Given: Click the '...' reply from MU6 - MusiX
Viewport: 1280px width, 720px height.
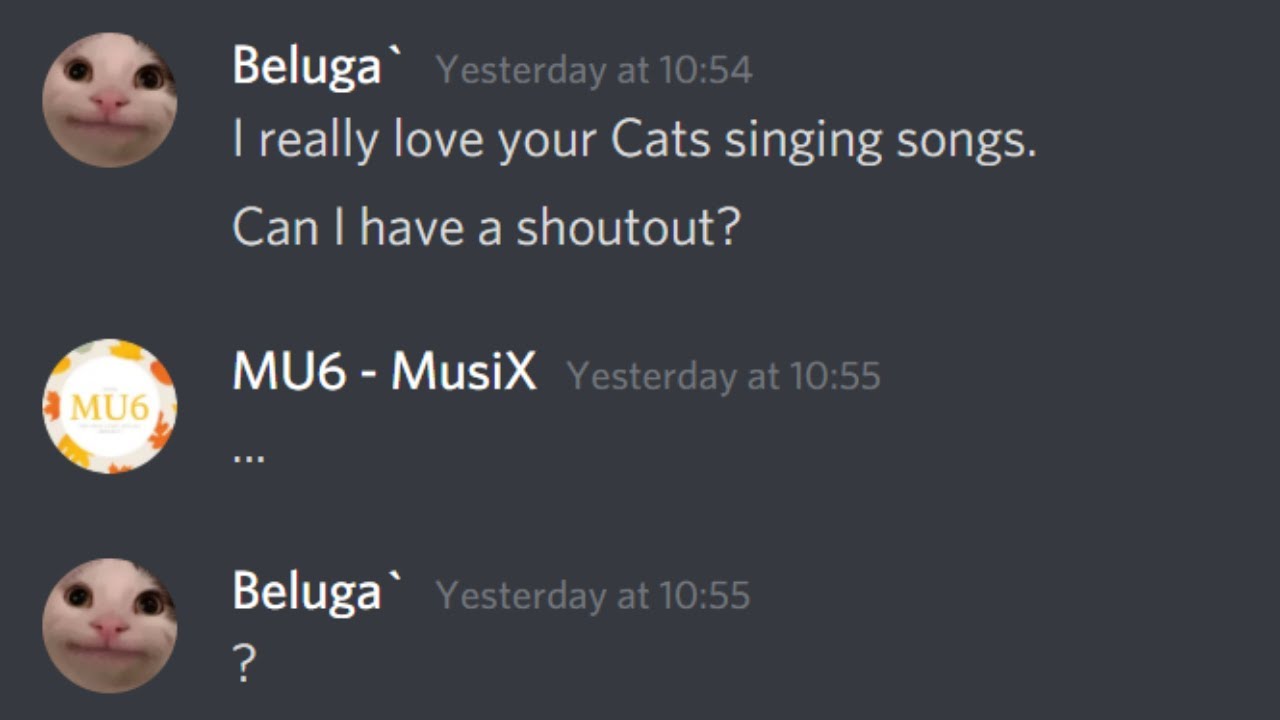Looking at the screenshot, I should coord(248,455).
